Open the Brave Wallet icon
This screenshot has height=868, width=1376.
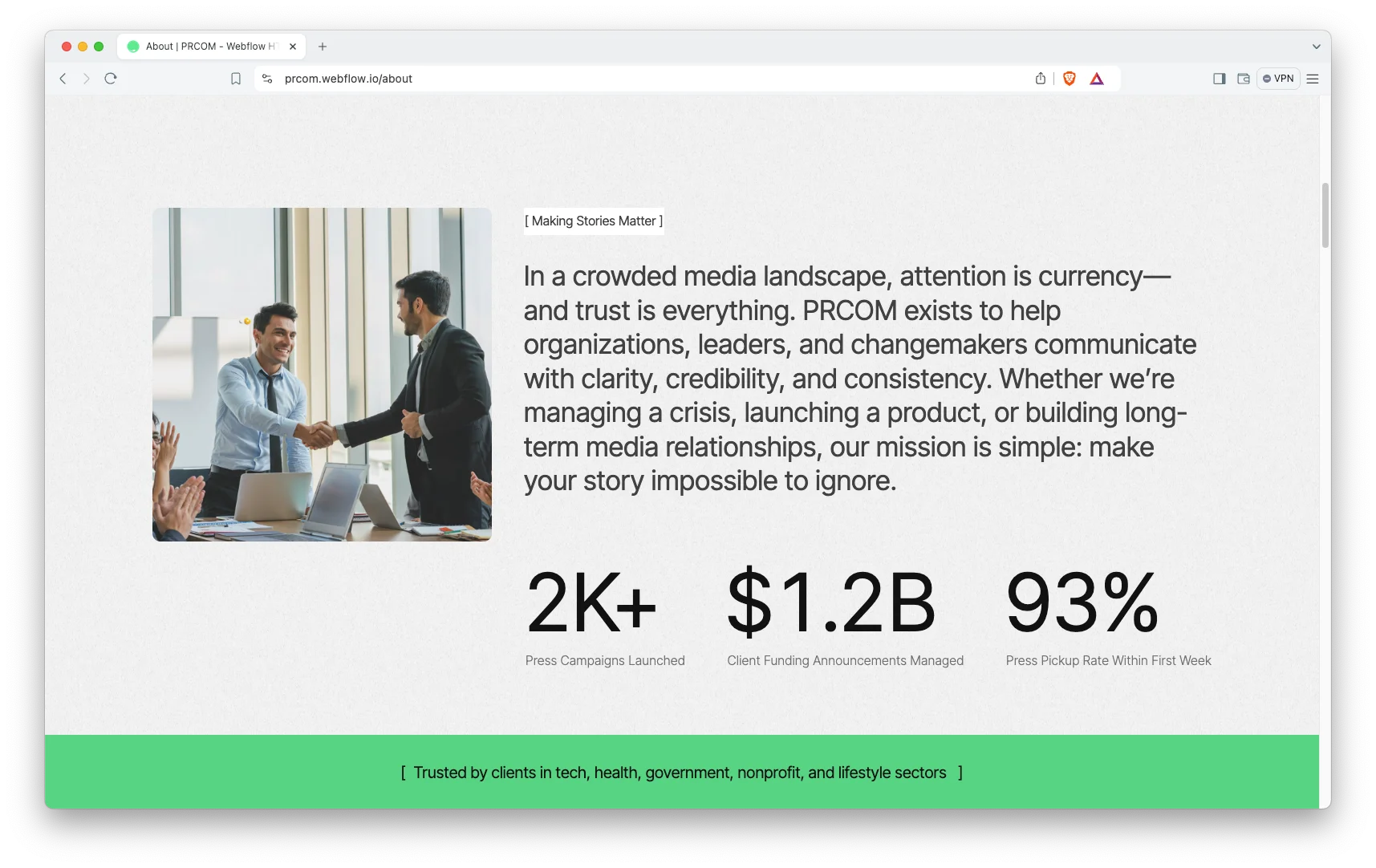[1243, 79]
